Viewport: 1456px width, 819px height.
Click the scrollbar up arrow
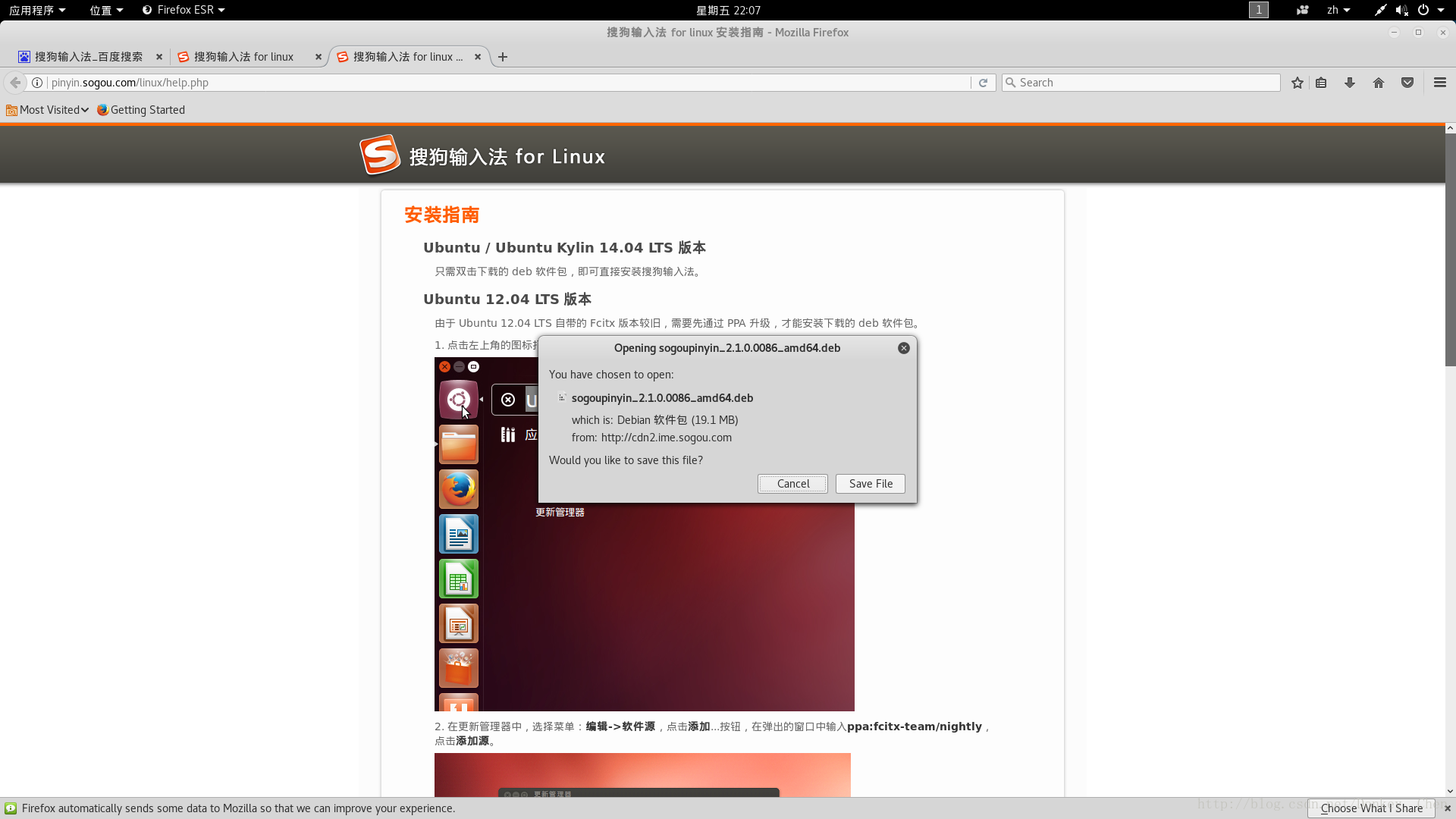pyautogui.click(x=1450, y=129)
